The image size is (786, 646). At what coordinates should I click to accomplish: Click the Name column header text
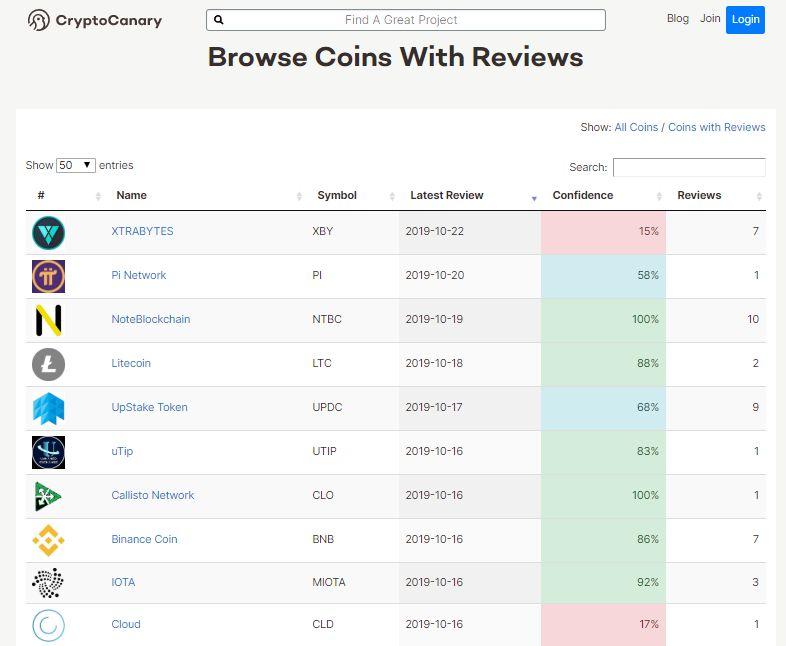(x=131, y=195)
